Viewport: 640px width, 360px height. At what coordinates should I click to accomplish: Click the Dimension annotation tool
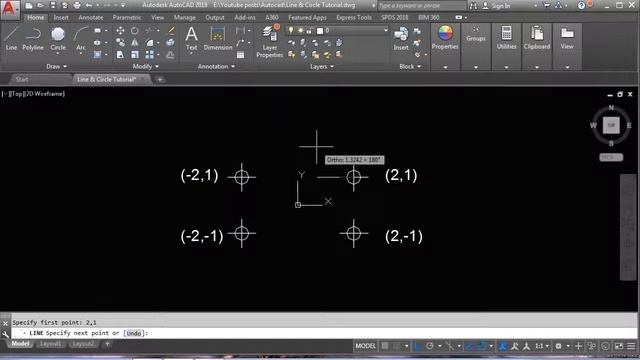(x=218, y=39)
